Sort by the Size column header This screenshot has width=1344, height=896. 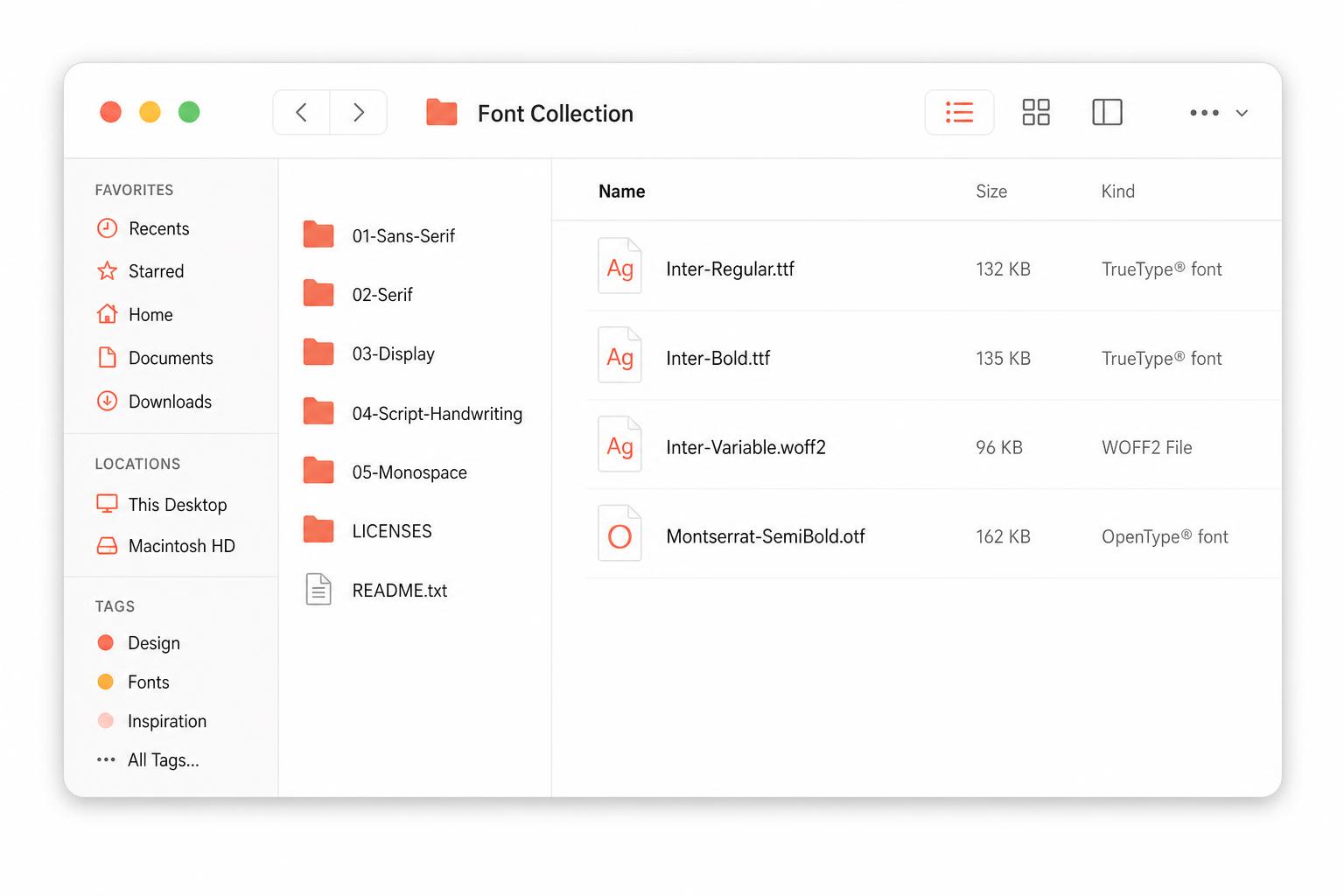991,192
